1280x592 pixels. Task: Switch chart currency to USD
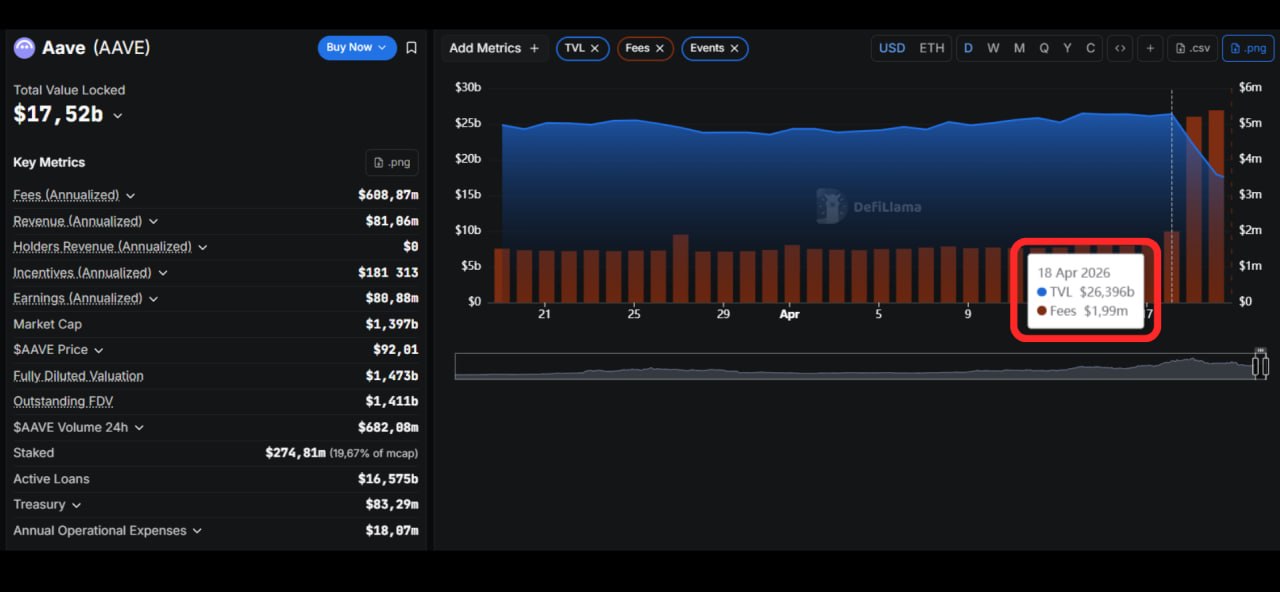point(892,48)
